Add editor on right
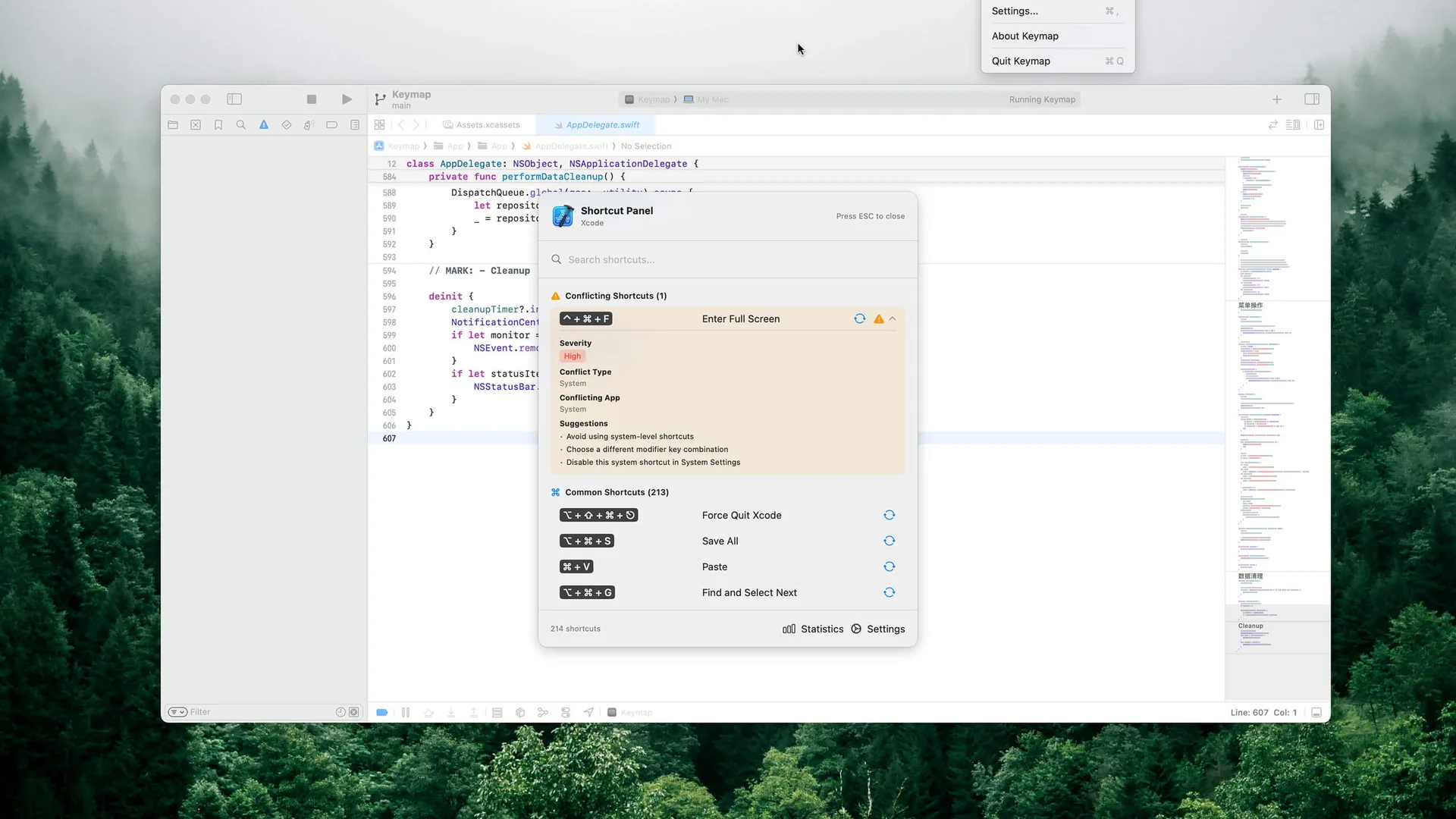This screenshot has width=1456, height=819. pyautogui.click(x=1319, y=125)
